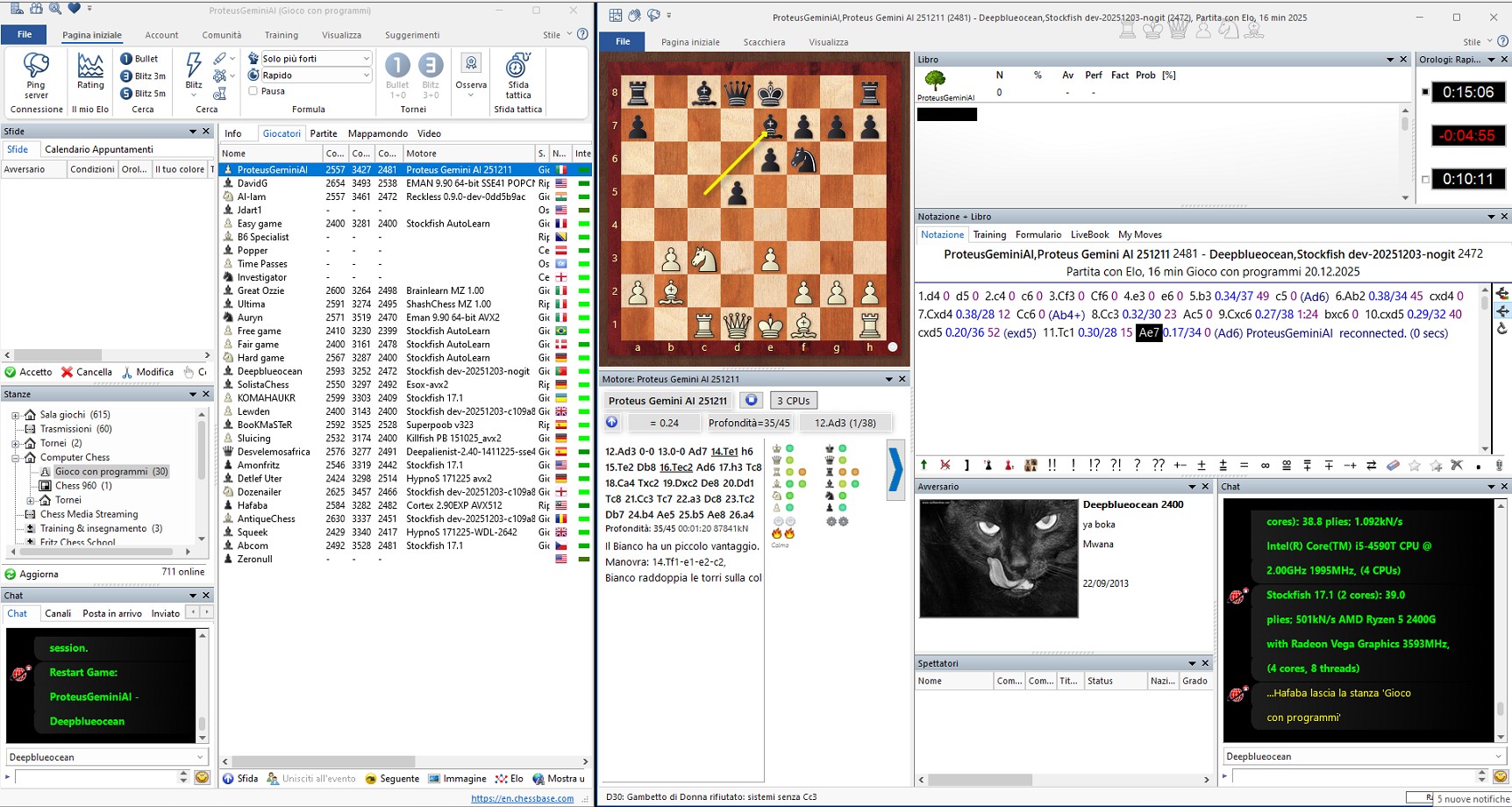Image resolution: width=1512 pixels, height=807 pixels.
Task: Open the Rapido time control dropdown
Action: tap(366, 75)
